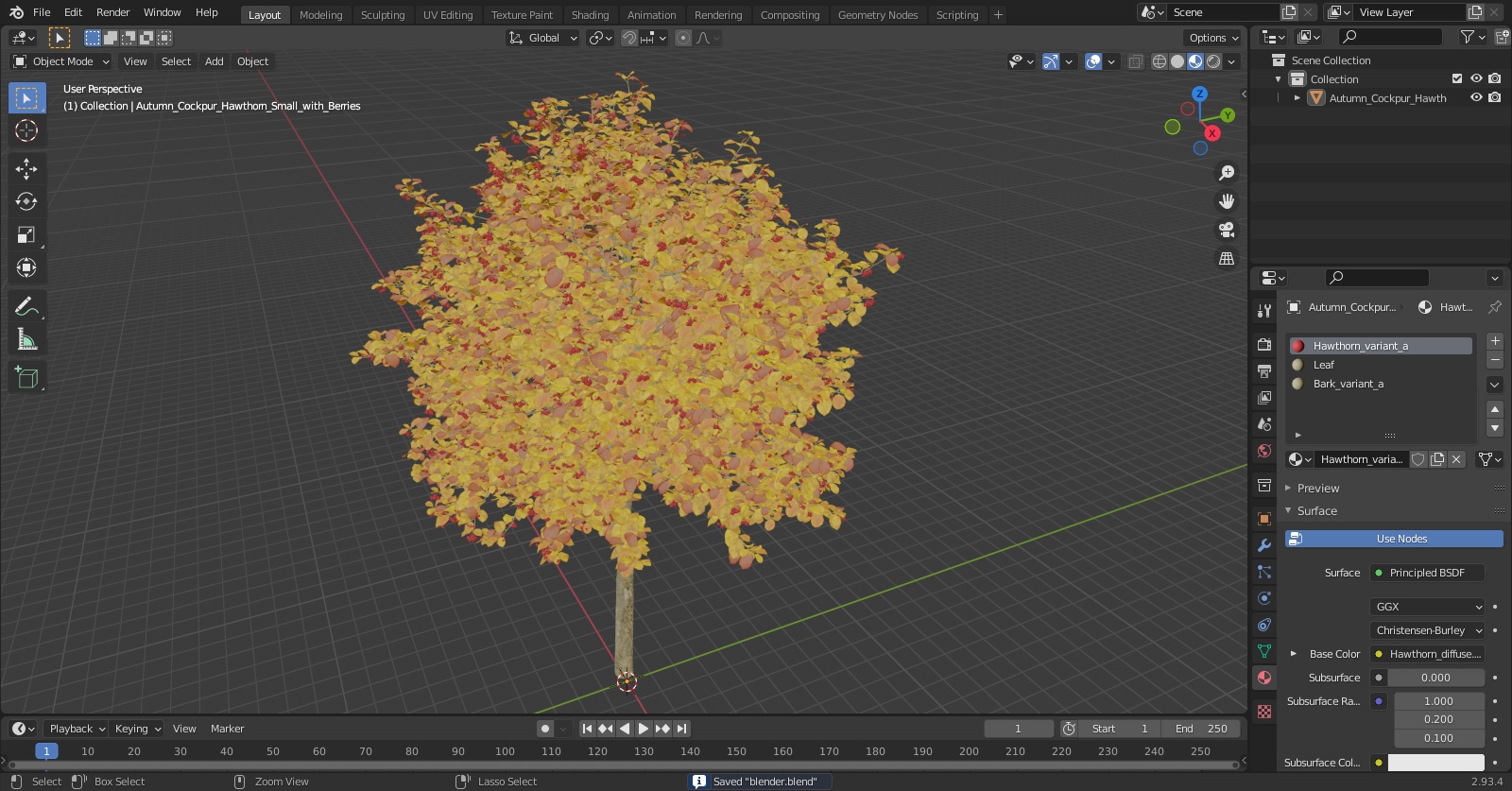Expand the Base Color row
Viewport: 1512px width, 791px height.
[x=1294, y=654]
